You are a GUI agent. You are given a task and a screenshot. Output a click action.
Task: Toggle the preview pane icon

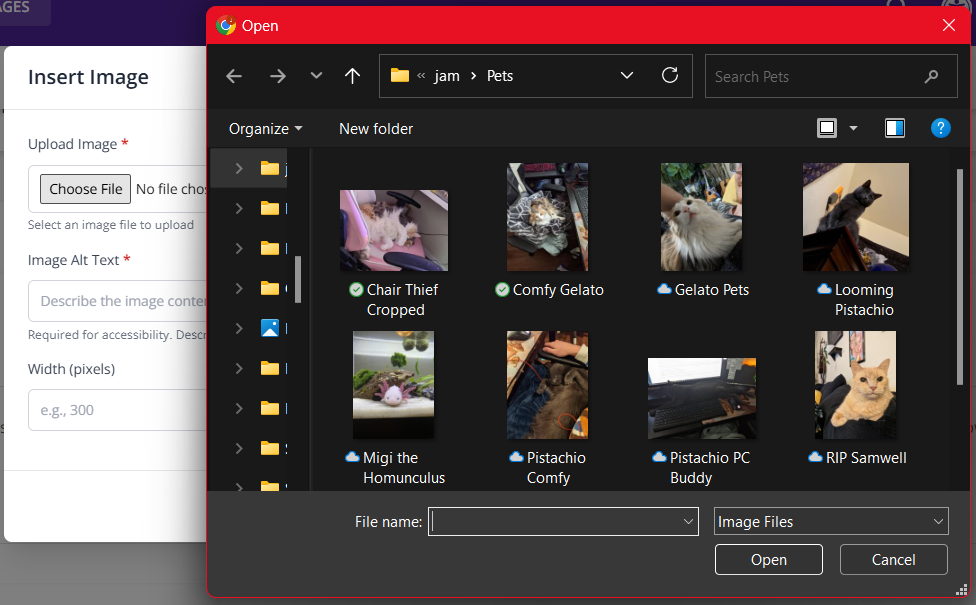coord(895,128)
